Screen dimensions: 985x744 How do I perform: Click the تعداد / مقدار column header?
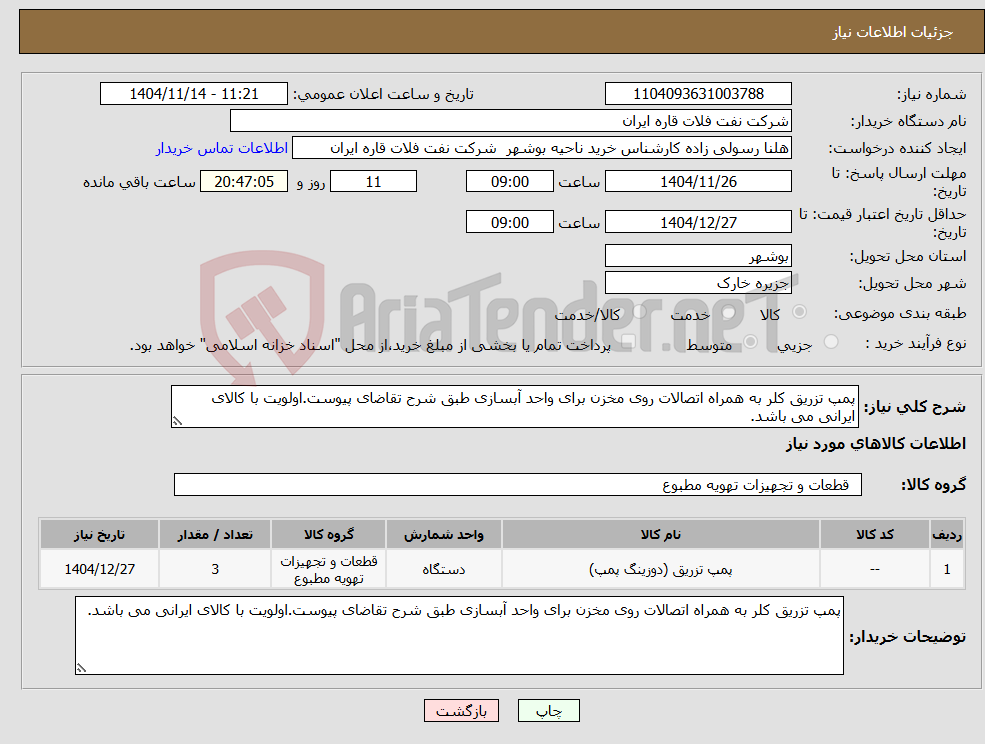[215, 535]
